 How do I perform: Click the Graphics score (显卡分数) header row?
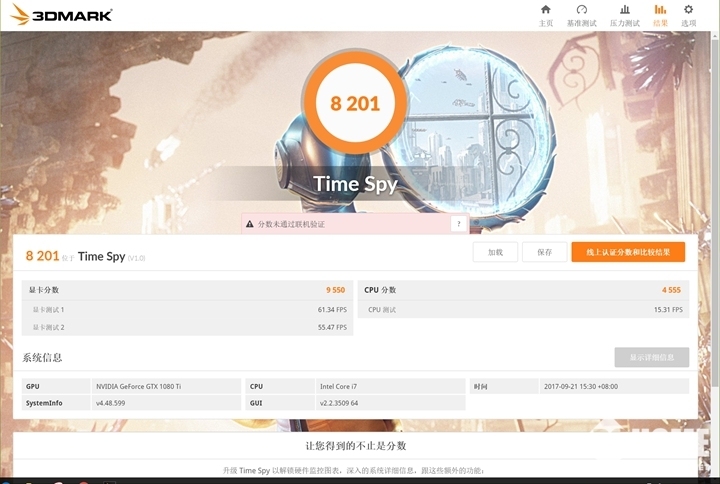pyautogui.click(x=188, y=289)
